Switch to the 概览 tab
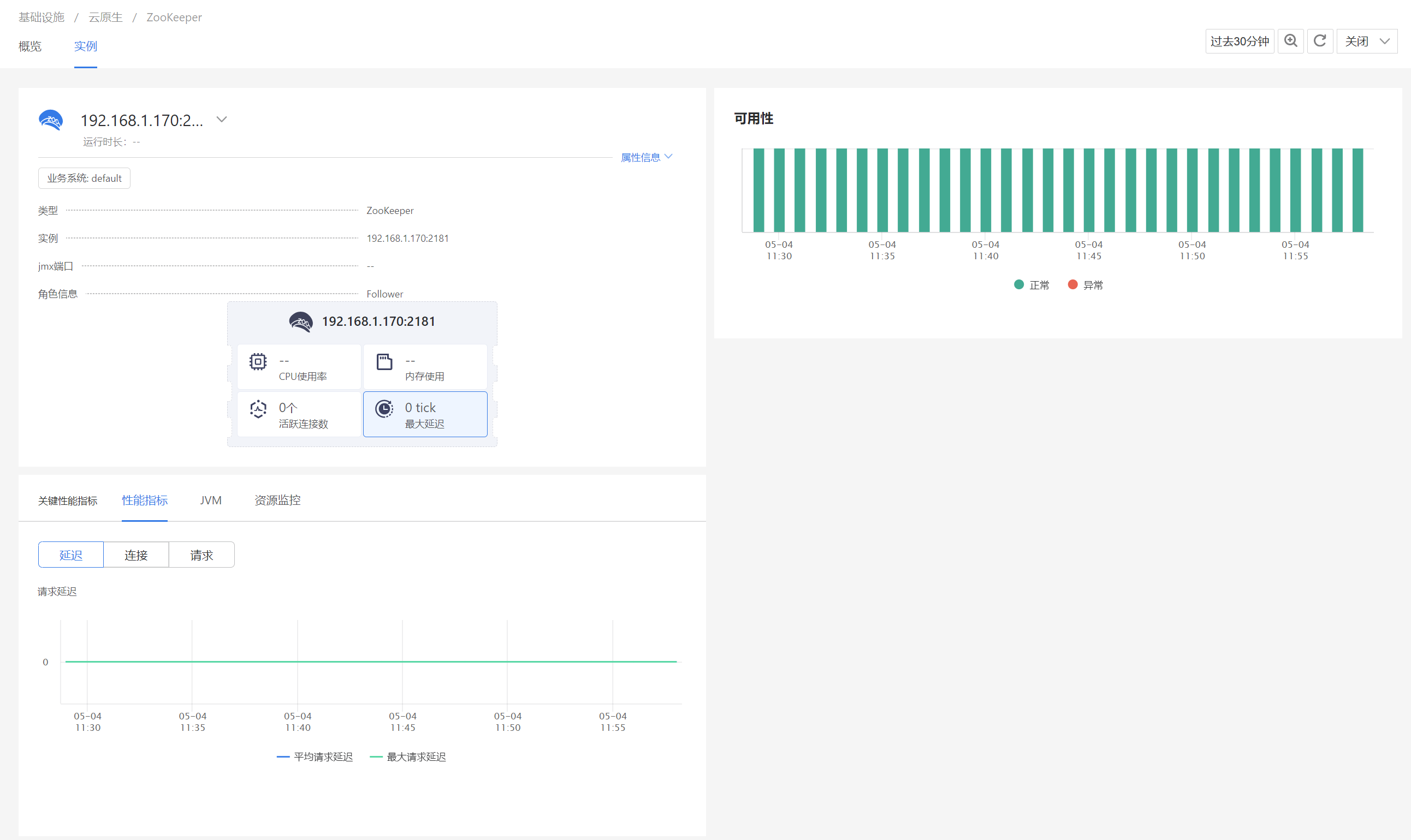 [x=30, y=46]
